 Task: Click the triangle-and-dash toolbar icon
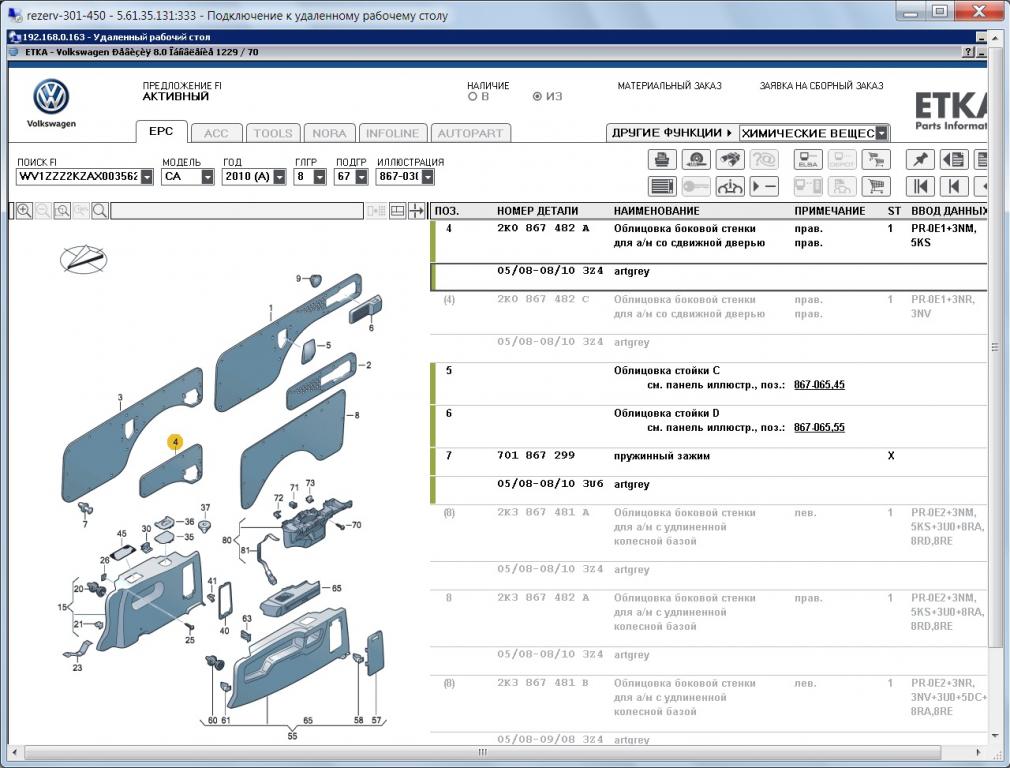(x=764, y=186)
